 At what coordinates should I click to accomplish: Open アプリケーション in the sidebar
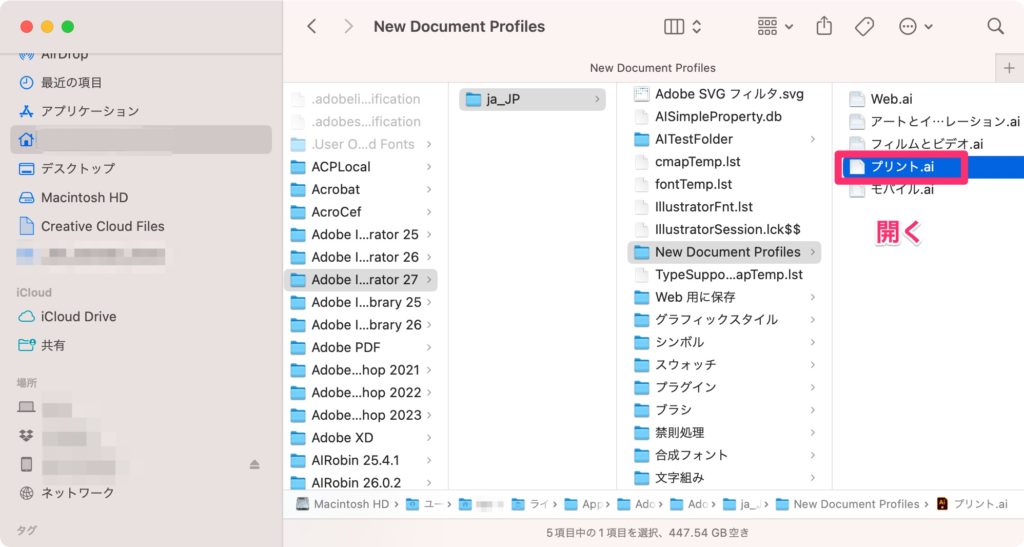click(x=89, y=111)
